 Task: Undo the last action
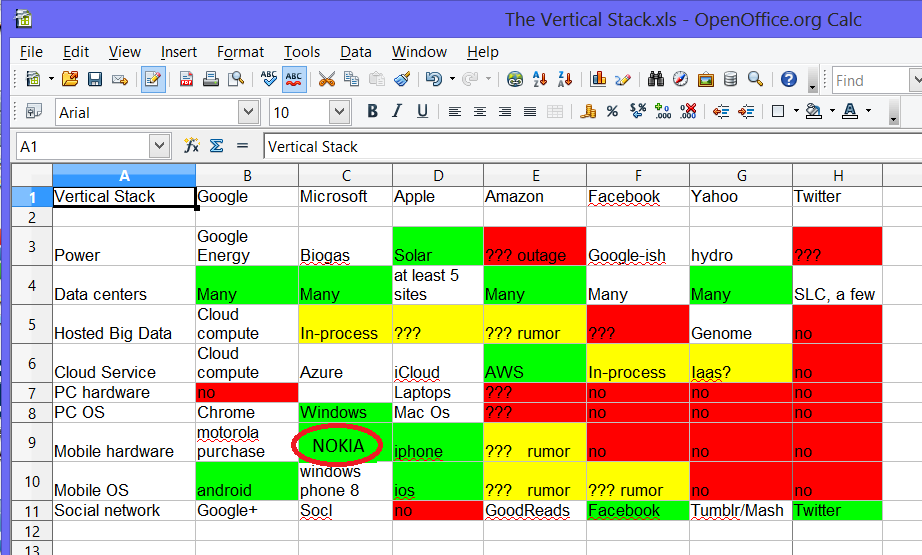click(434, 79)
